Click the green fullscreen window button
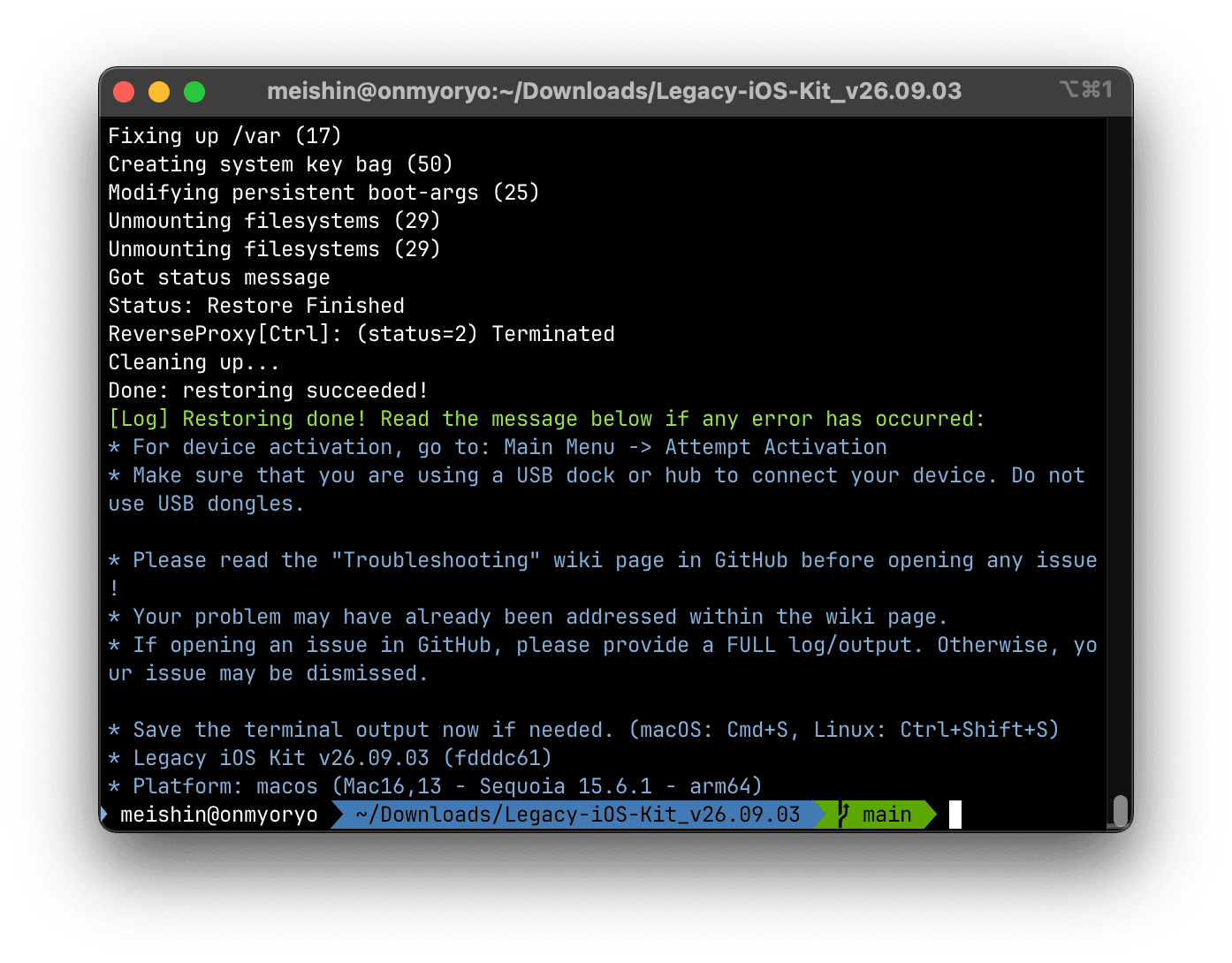The image size is (1232, 963). pyautogui.click(x=194, y=92)
